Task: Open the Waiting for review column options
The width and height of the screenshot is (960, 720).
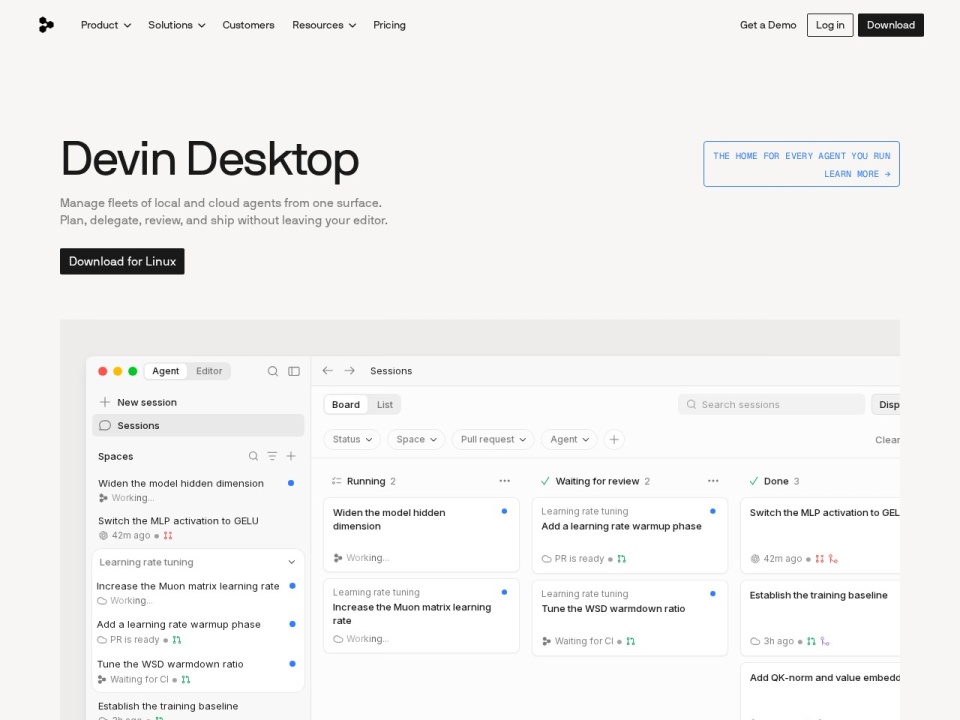Action: [x=713, y=481]
